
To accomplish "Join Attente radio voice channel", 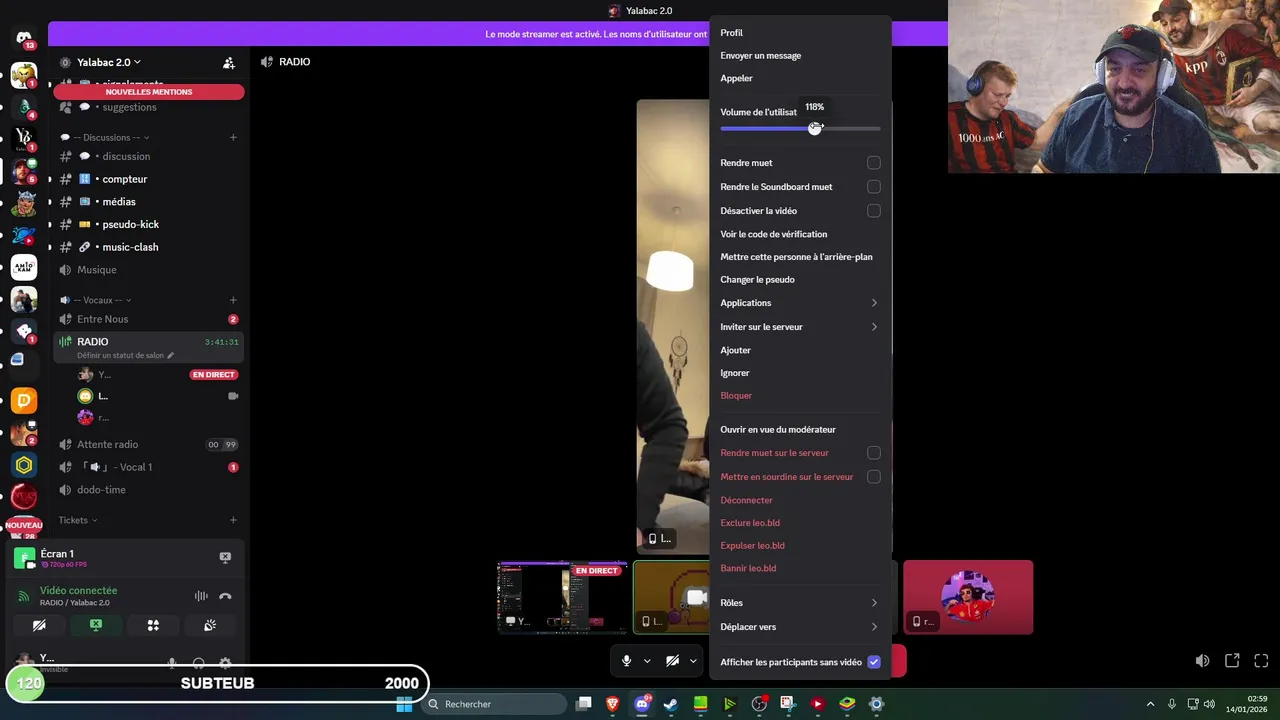I will [148, 444].
